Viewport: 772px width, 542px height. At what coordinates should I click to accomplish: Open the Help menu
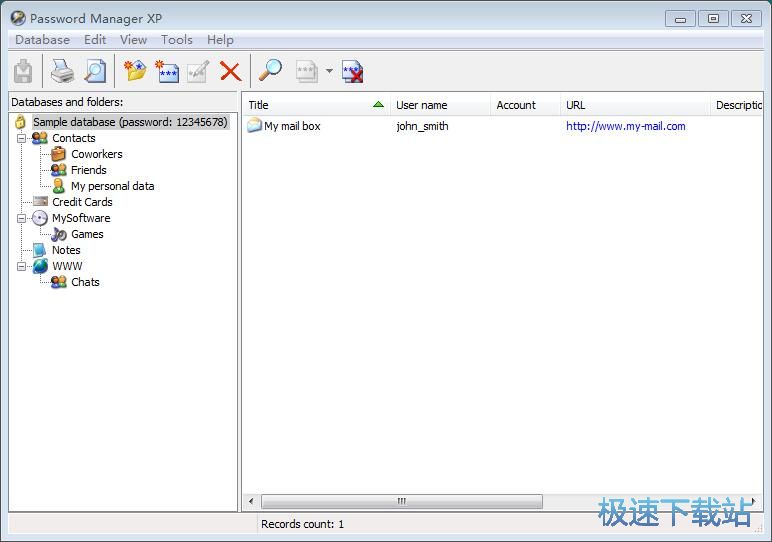(x=220, y=39)
